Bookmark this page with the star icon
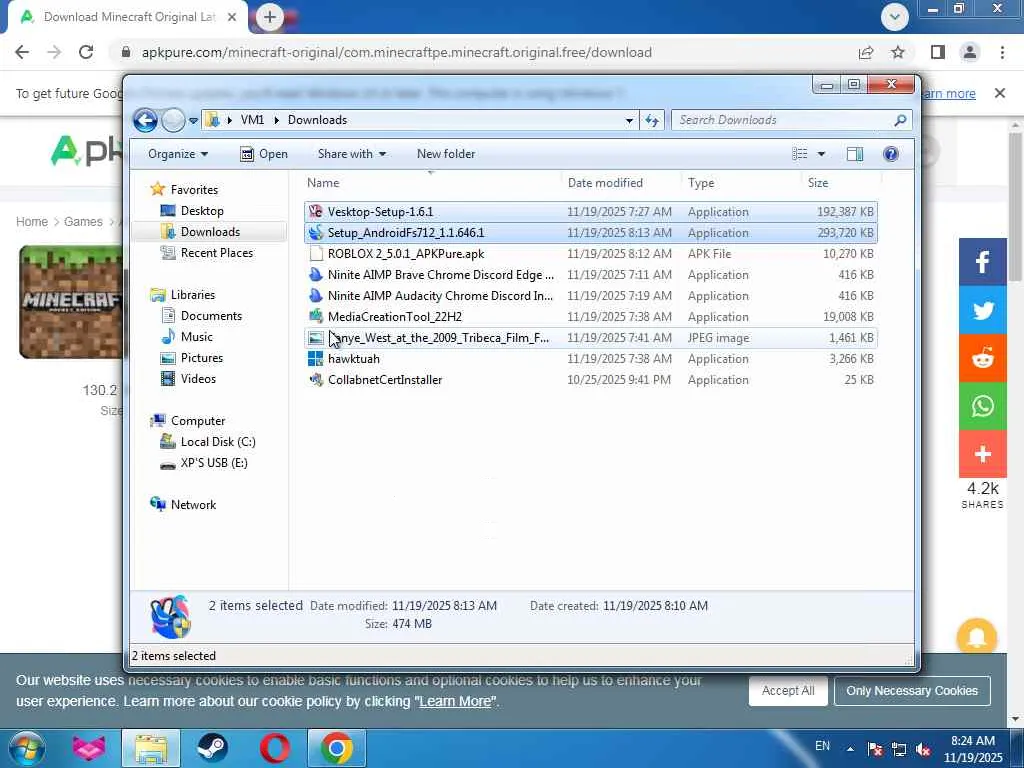The width and height of the screenshot is (1024, 768). click(x=898, y=52)
